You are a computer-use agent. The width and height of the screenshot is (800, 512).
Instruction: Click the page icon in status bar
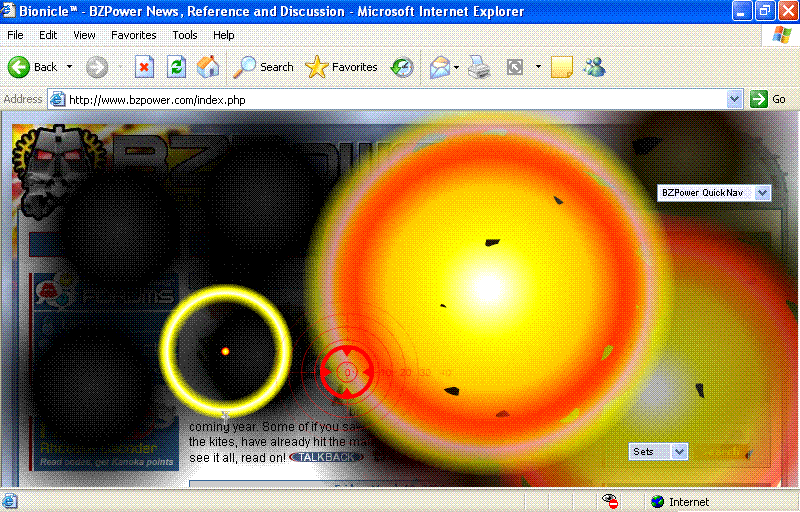click(10, 501)
